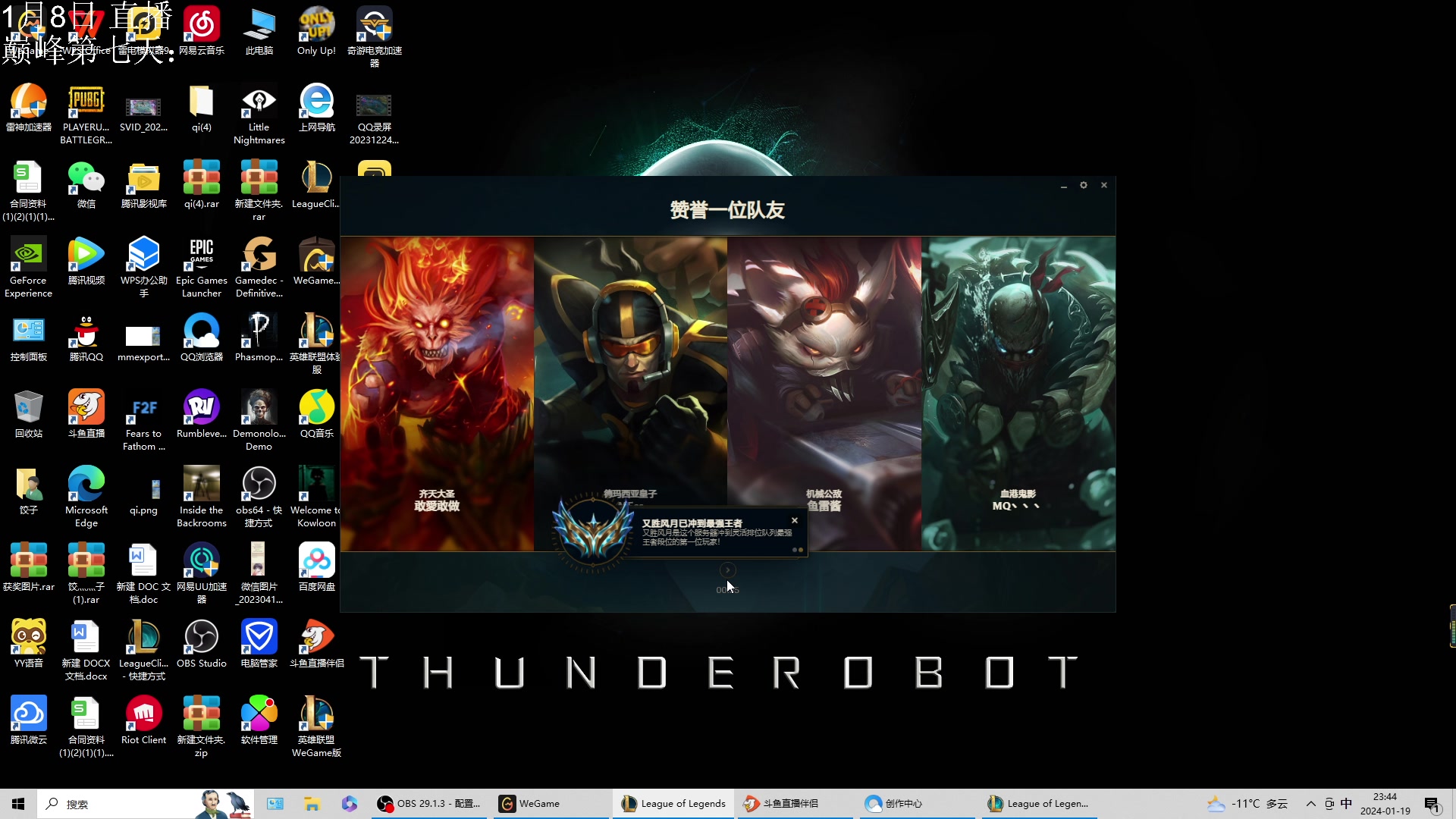Open 腾讯微云 desktop icon
Image resolution: width=1456 pixels, height=819 pixels.
click(x=29, y=721)
